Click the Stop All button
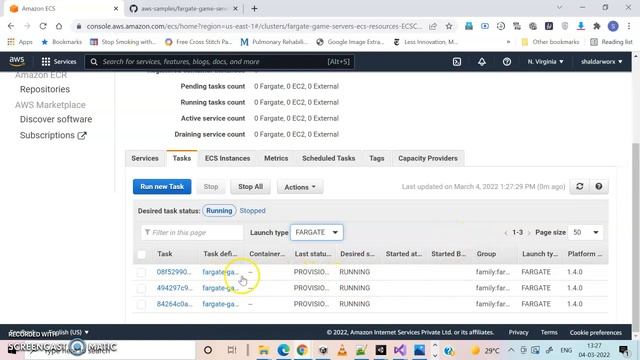 pos(250,187)
